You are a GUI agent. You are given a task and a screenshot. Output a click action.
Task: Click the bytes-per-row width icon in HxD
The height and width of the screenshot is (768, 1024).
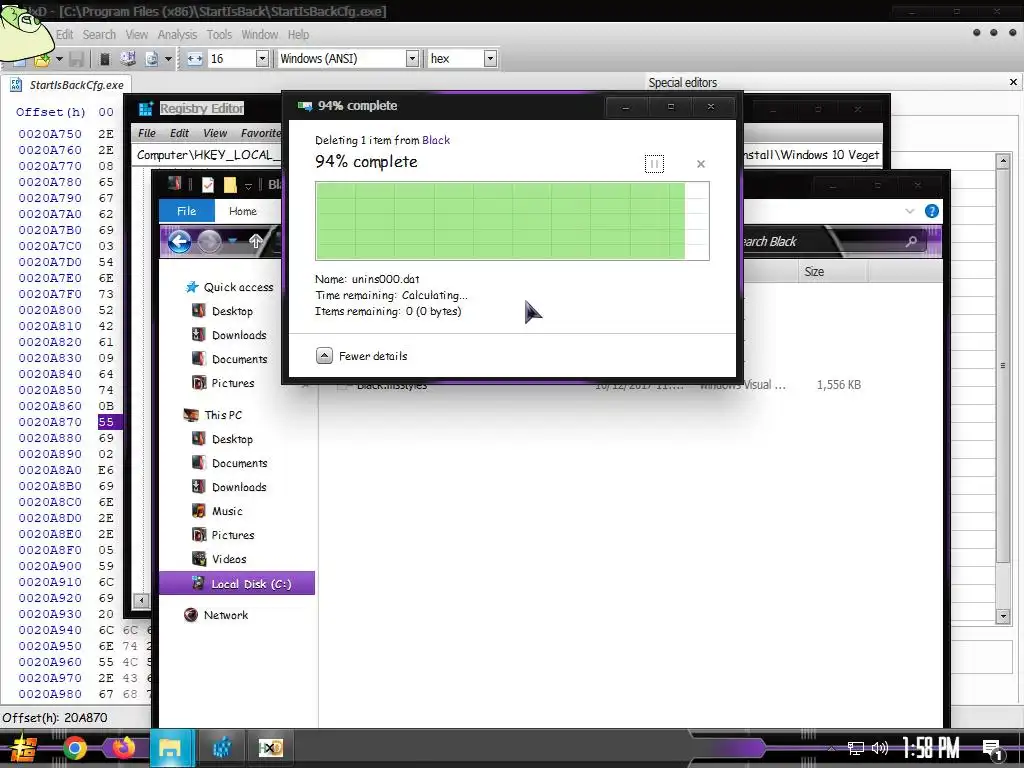point(195,59)
